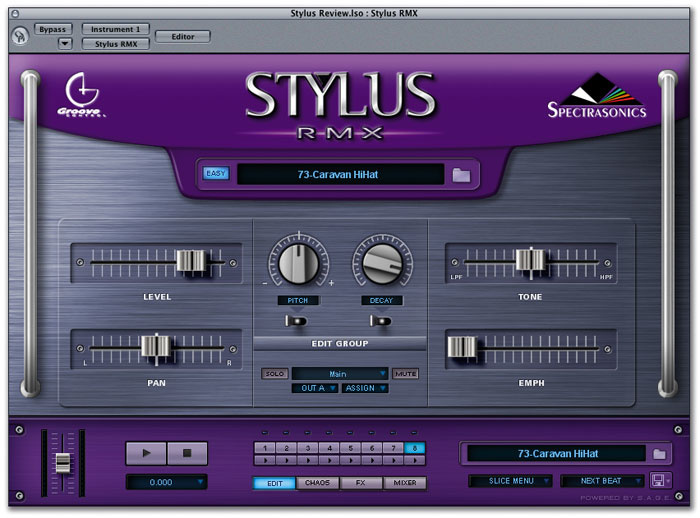Trigger the play arrow under part 3
Screen dimensions: 700x518
(x=308, y=460)
